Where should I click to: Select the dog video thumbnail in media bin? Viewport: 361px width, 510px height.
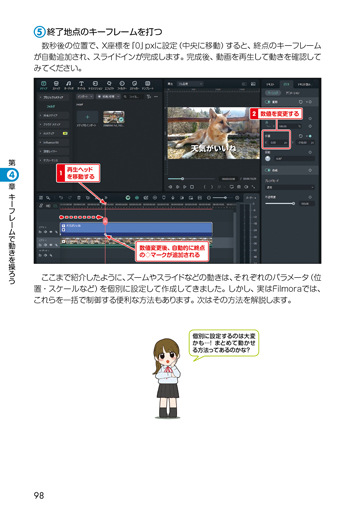coord(114,117)
